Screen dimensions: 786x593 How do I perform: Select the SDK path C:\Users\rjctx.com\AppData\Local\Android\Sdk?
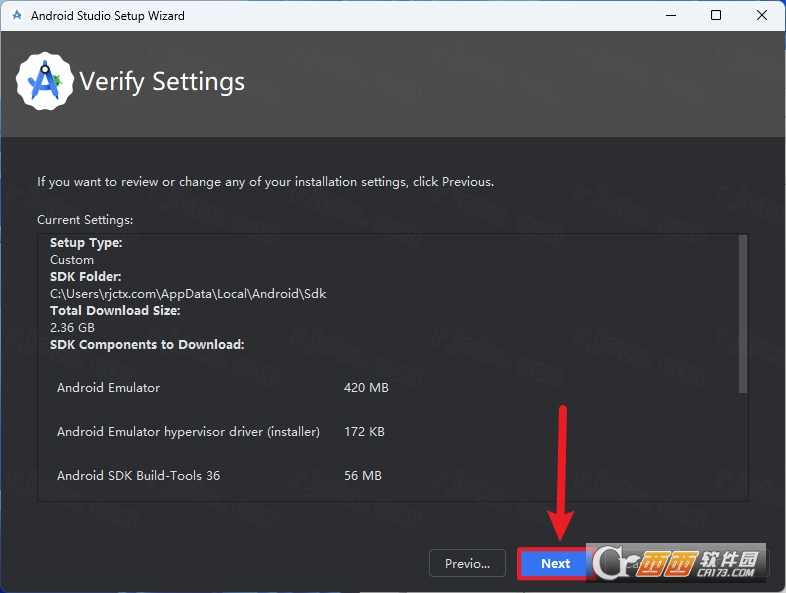point(188,294)
